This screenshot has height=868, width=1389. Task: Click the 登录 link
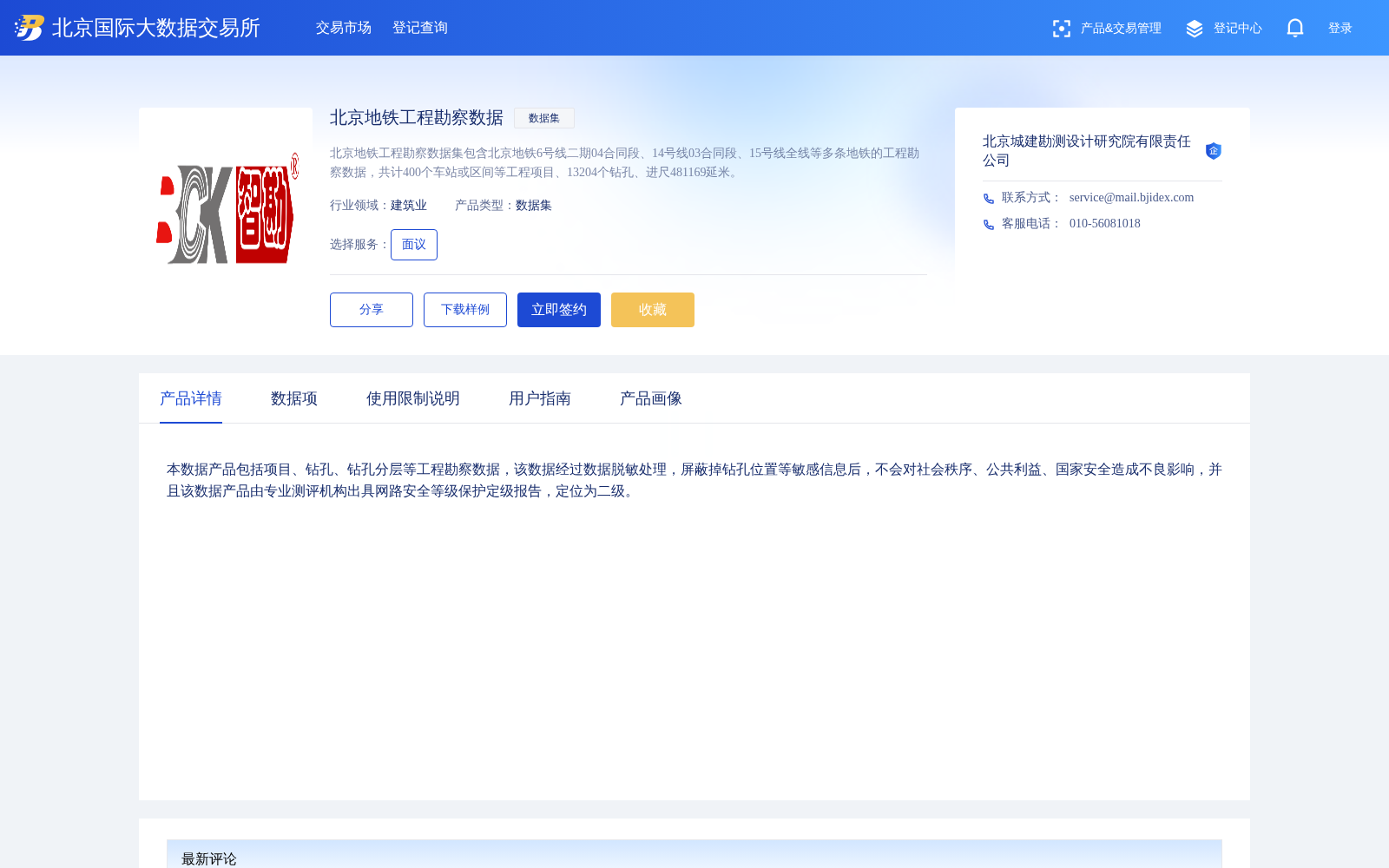1340,29
